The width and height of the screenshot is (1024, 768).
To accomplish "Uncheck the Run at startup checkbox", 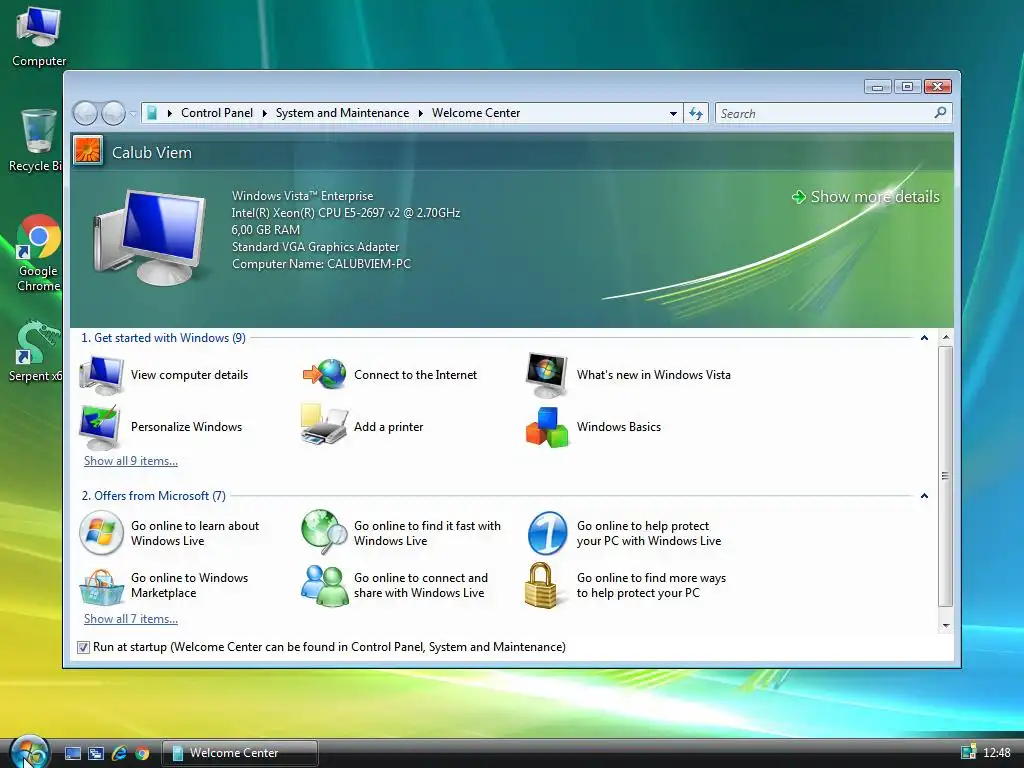I will pos(83,647).
